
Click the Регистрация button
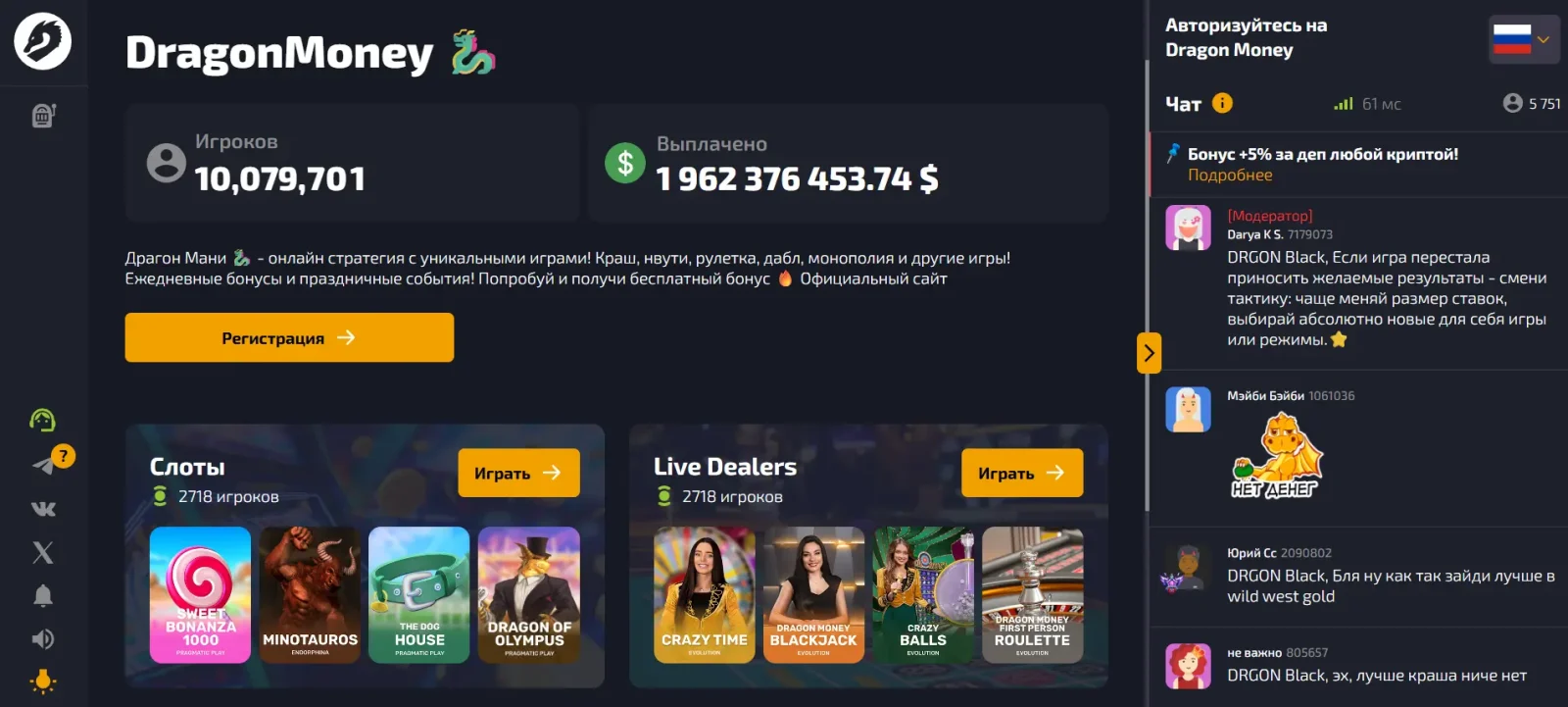pyautogui.click(x=289, y=337)
